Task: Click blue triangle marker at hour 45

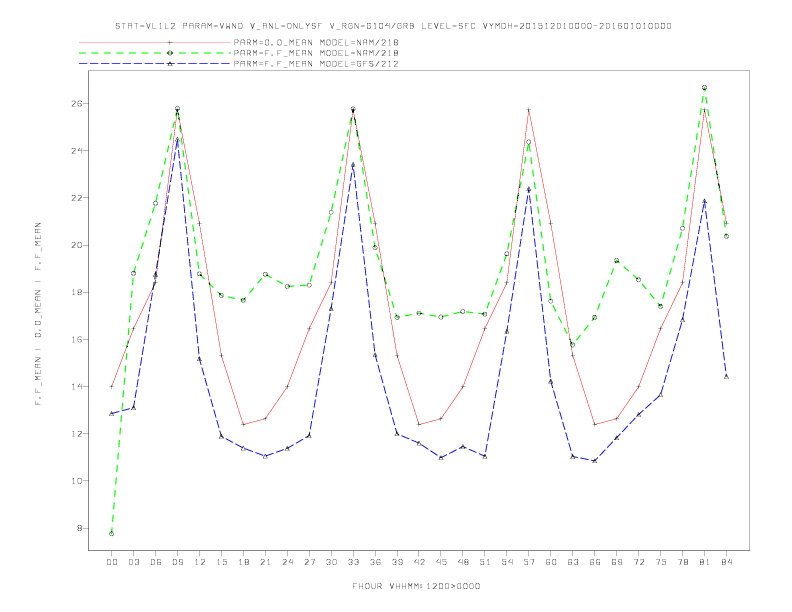Action: pos(441,458)
